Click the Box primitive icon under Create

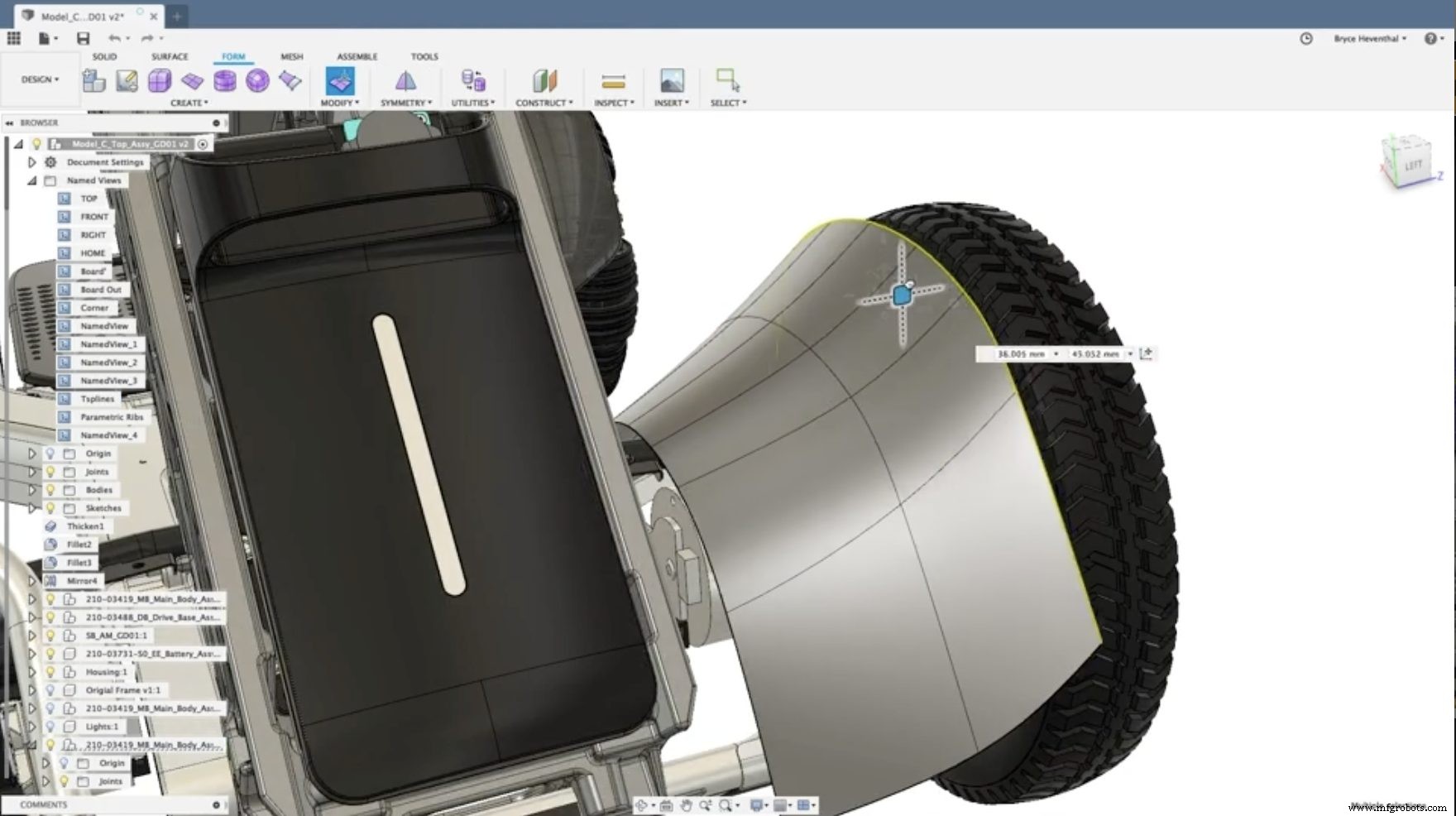click(x=158, y=80)
